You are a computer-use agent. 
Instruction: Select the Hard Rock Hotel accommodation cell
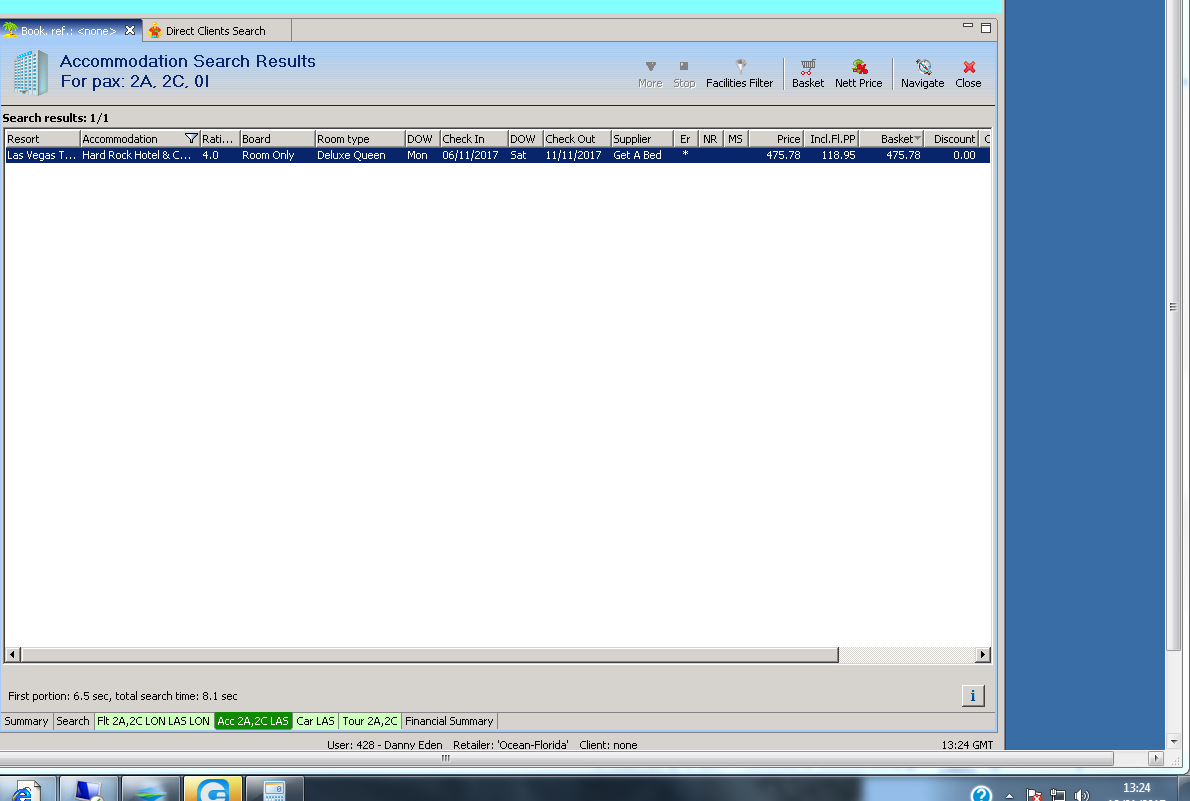(x=137, y=155)
